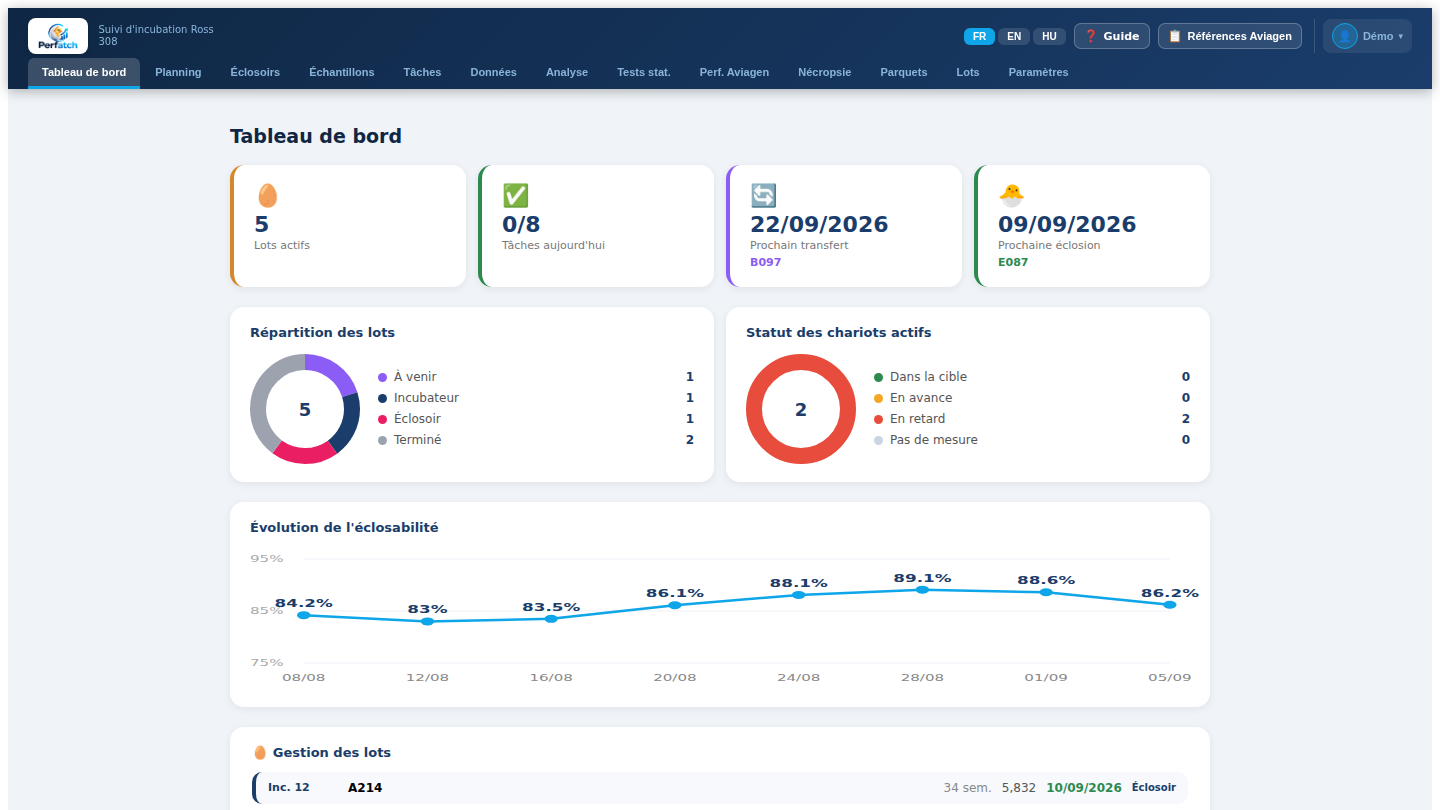Click the E087 hatching lot link

pyautogui.click(x=1013, y=262)
